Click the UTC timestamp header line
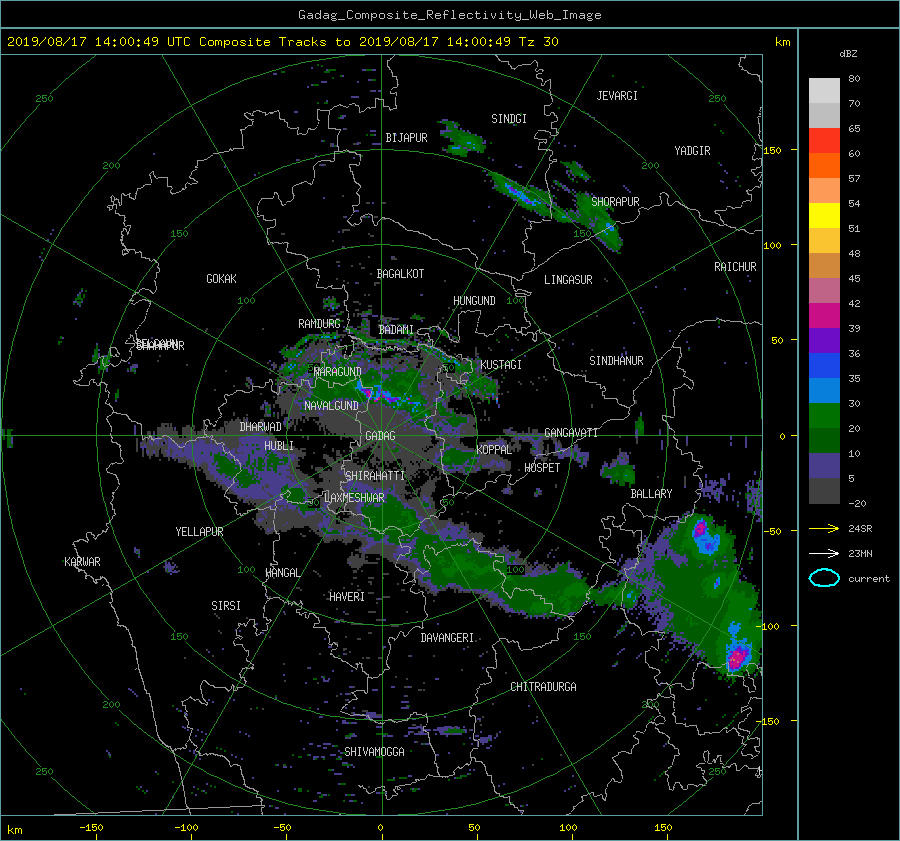The width and height of the screenshot is (900, 841). [x=282, y=42]
